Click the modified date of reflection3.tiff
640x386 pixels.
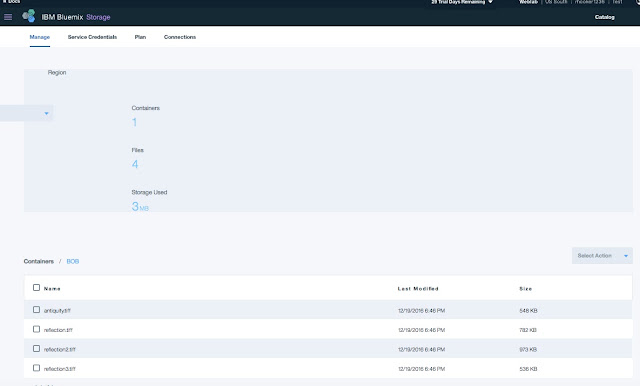point(422,369)
